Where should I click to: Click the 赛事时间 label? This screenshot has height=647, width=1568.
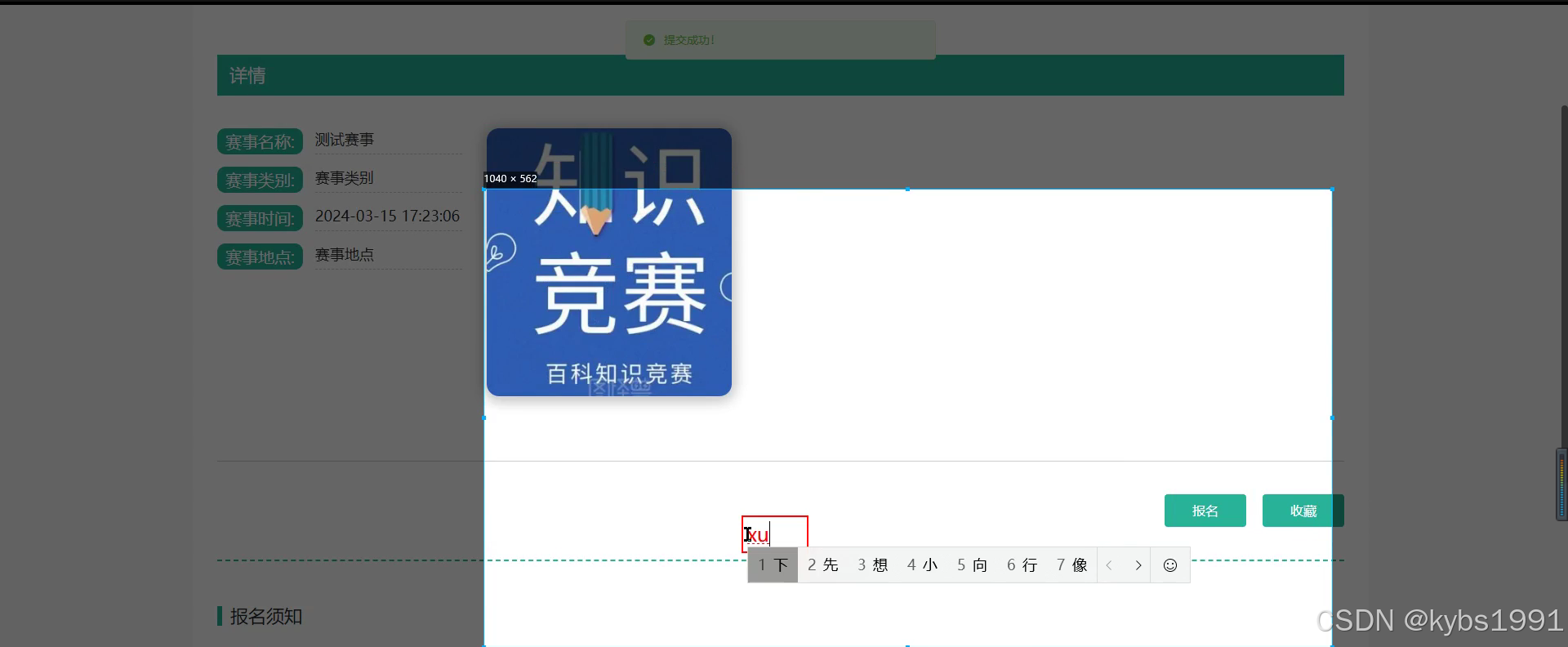point(260,218)
